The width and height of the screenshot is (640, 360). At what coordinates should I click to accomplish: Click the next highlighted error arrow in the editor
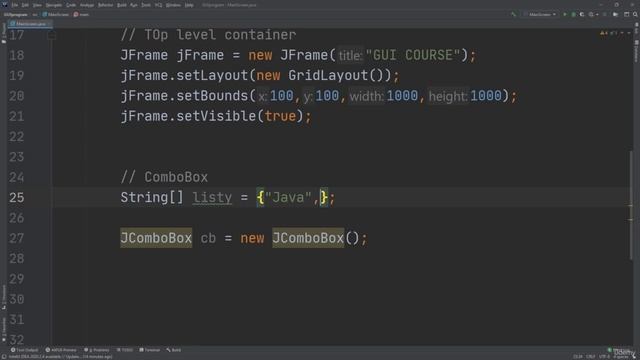[x=628, y=33]
